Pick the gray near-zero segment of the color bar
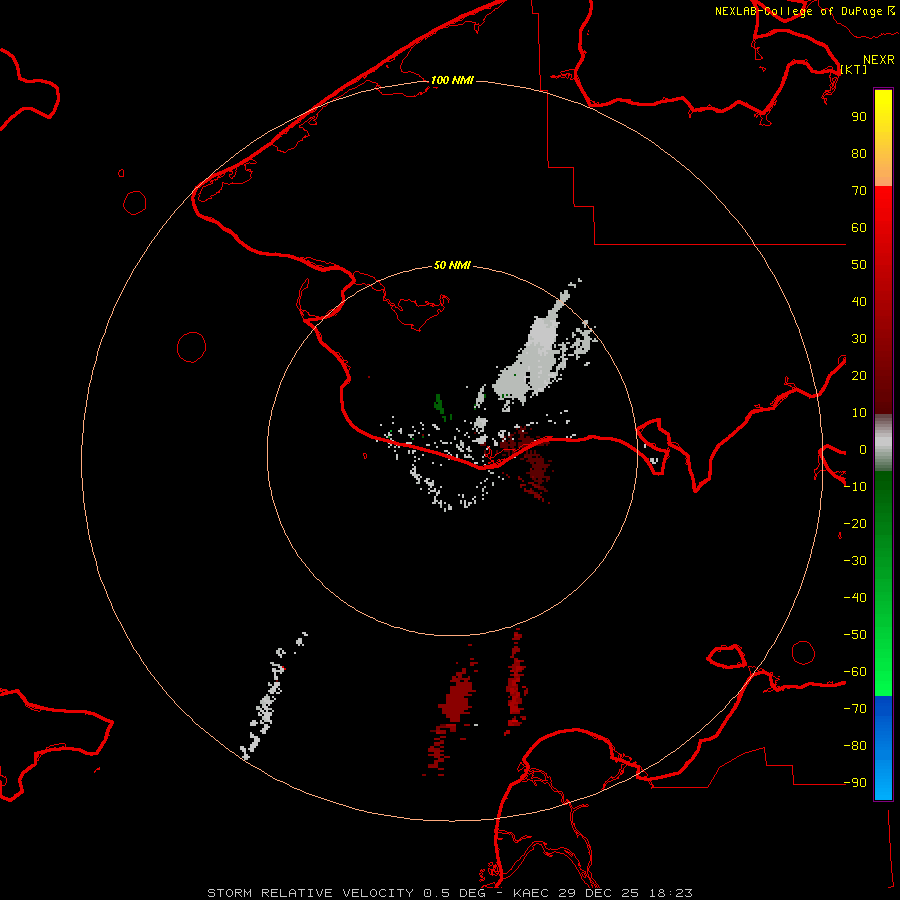The height and width of the screenshot is (900, 900). click(x=883, y=443)
